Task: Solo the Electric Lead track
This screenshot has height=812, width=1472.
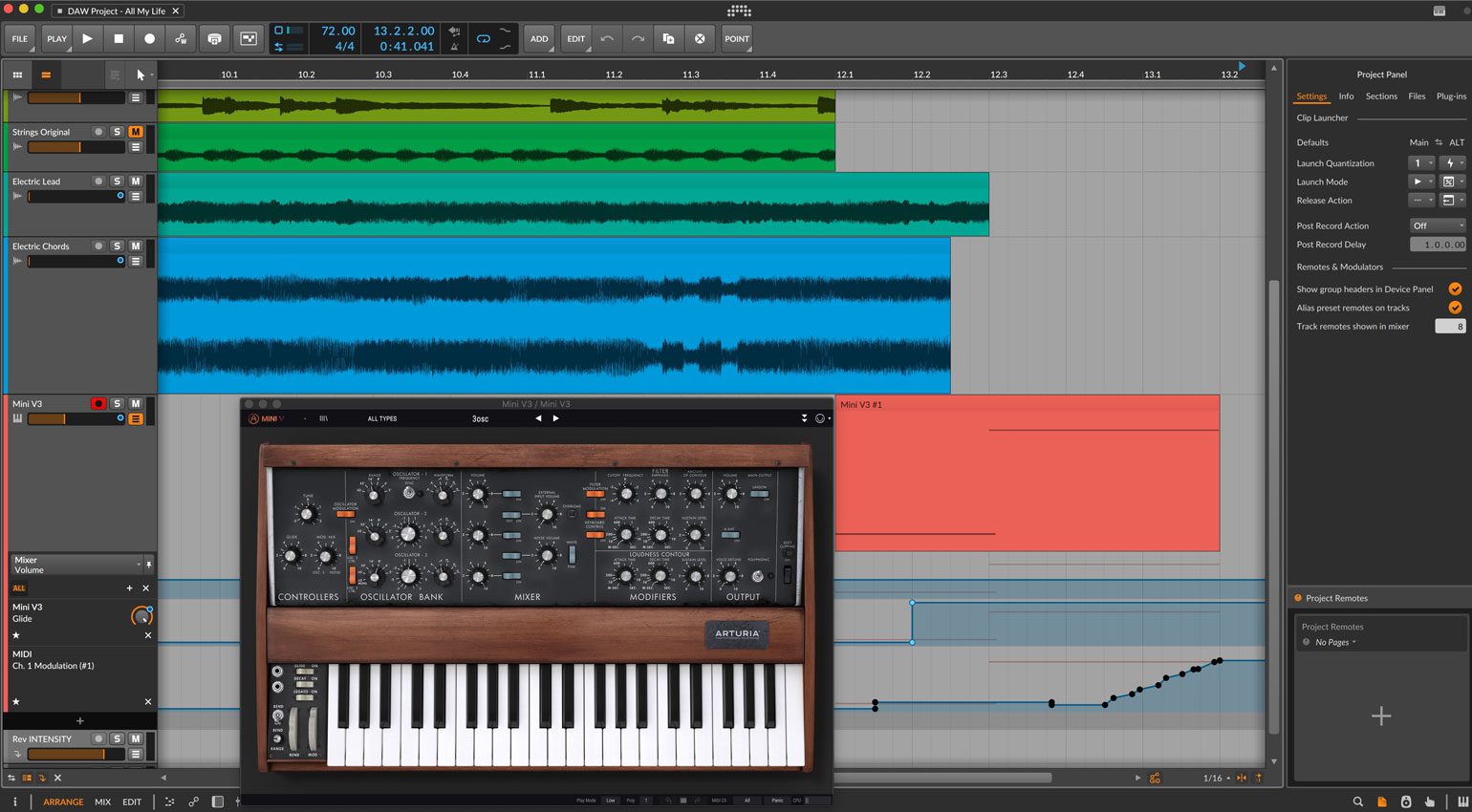Action: click(117, 181)
